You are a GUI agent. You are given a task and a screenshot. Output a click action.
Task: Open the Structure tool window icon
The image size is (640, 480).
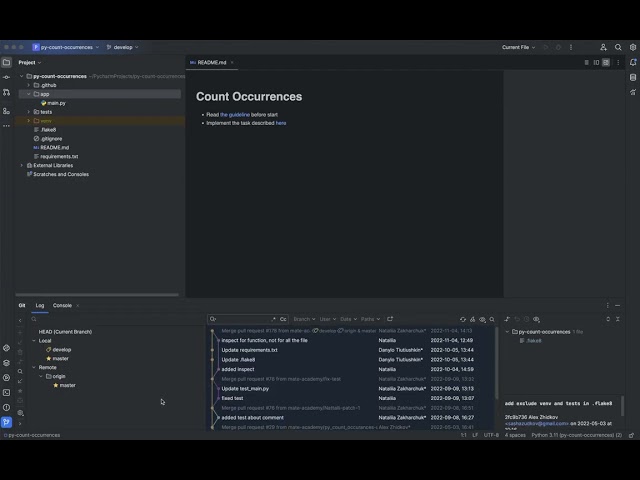click(x=7, y=111)
